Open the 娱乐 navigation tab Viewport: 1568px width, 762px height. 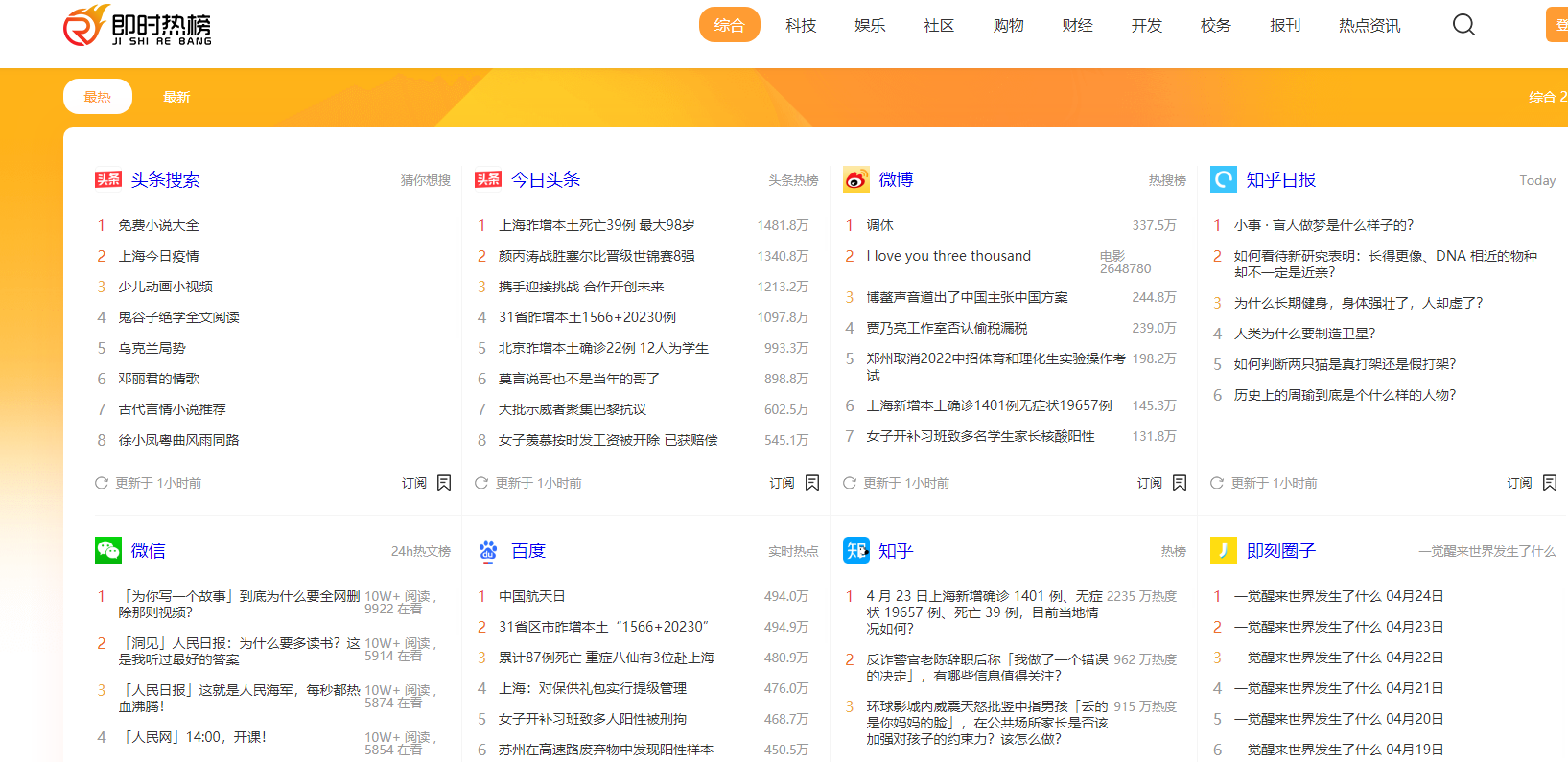click(870, 25)
